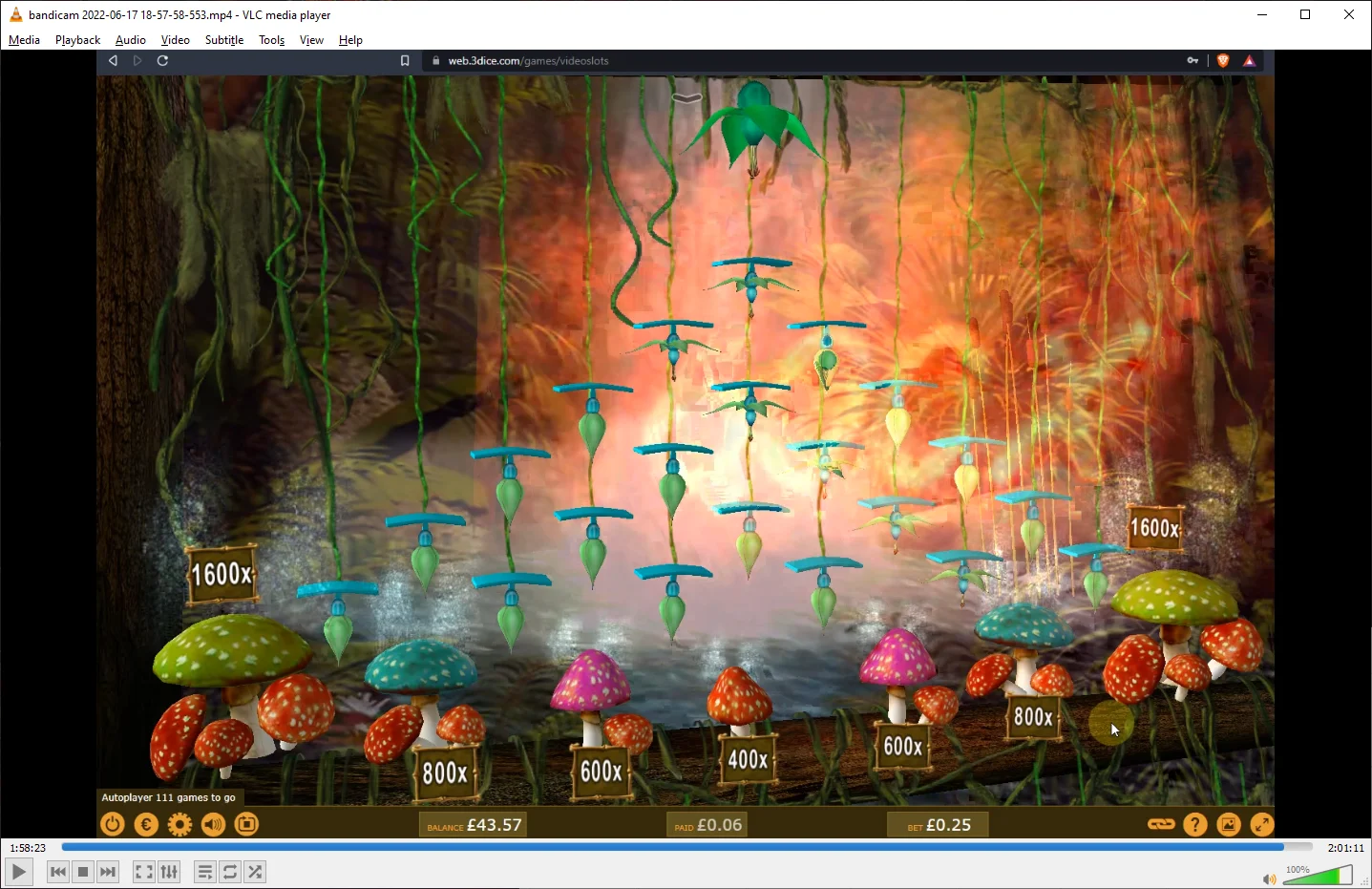
Task: Click the browser bookmark icon
Action: coord(405,60)
